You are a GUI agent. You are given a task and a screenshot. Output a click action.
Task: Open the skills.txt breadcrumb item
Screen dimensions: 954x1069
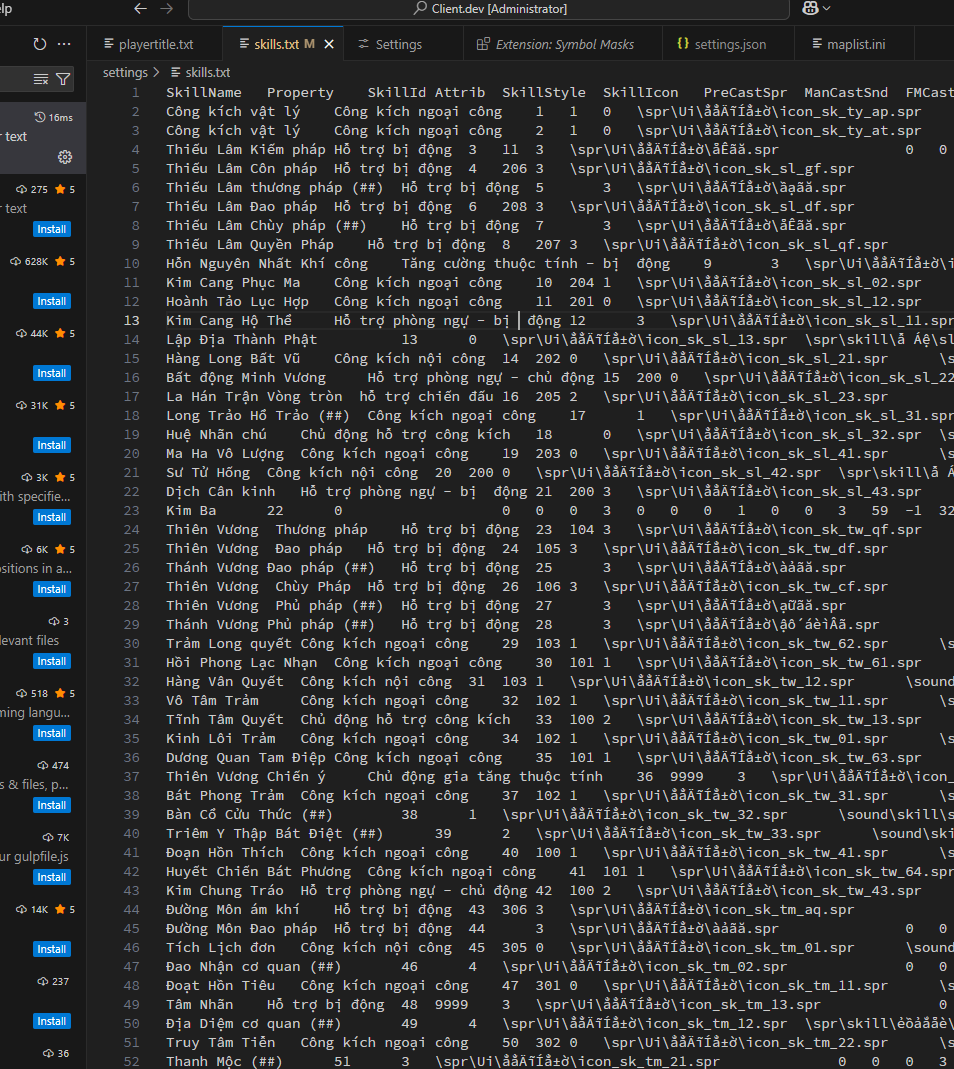[207, 72]
